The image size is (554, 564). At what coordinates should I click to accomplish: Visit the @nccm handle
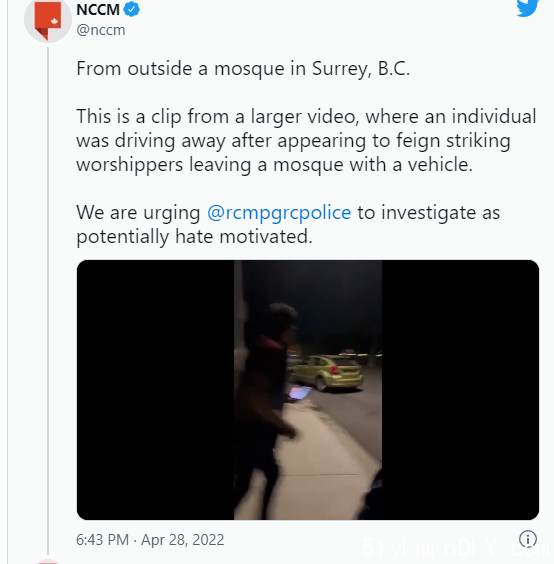tap(101, 30)
